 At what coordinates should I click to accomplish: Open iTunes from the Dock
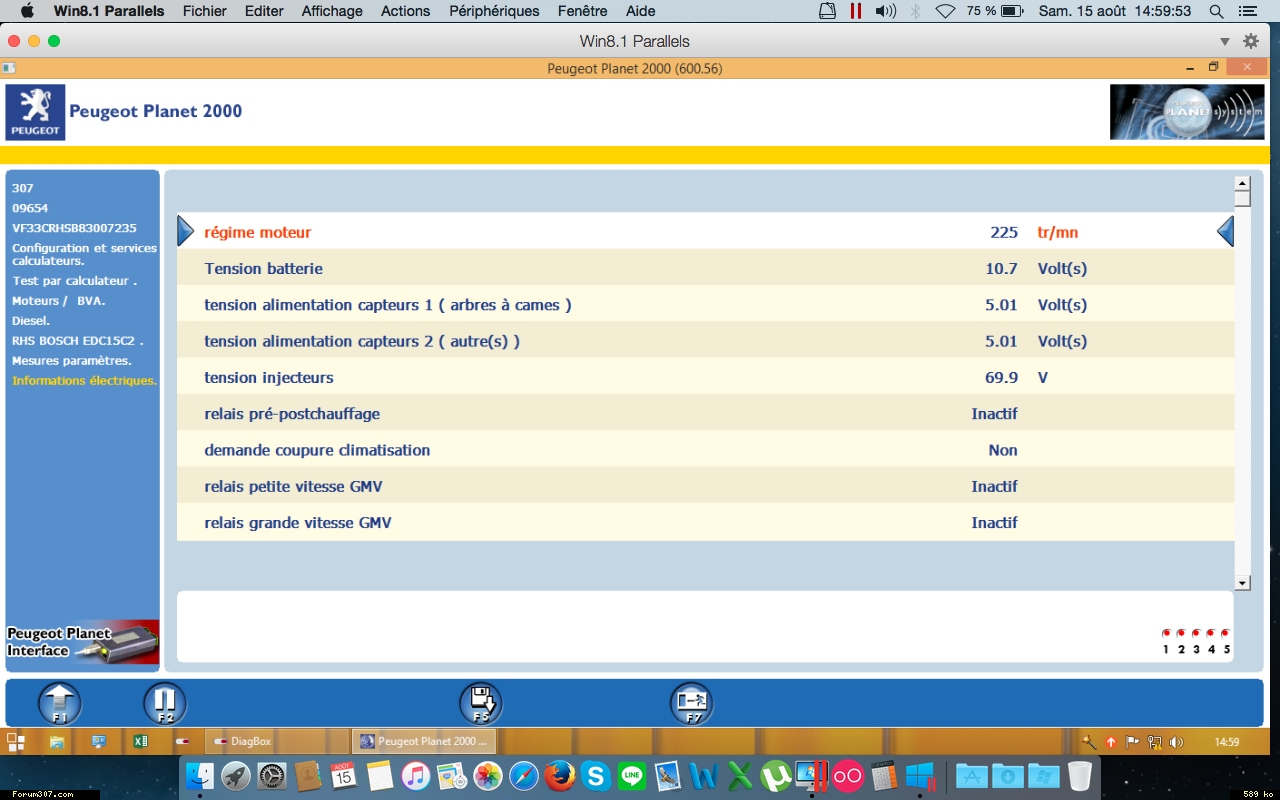tap(416, 776)
